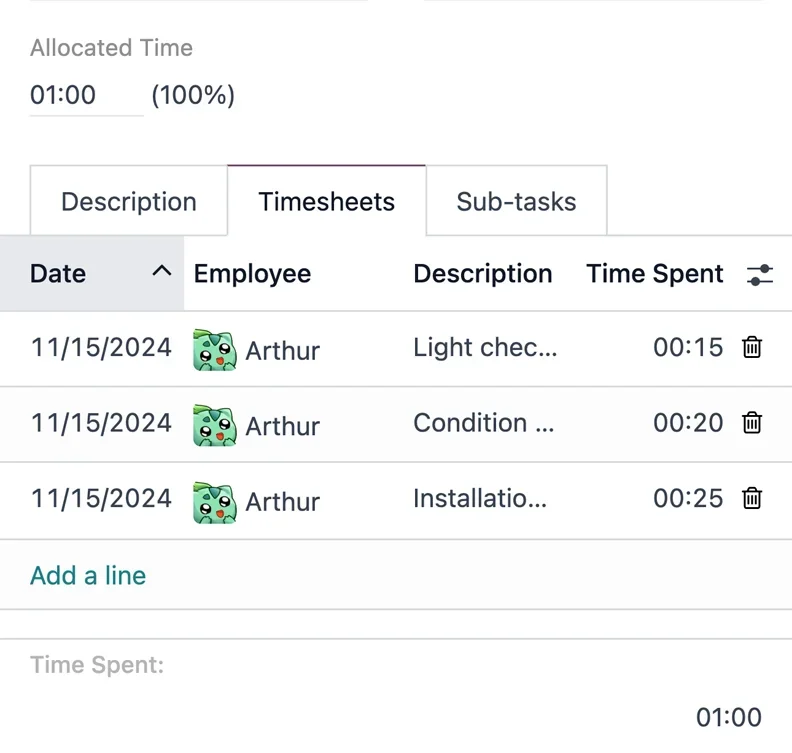Switch to the Description tab

(129, 202)
